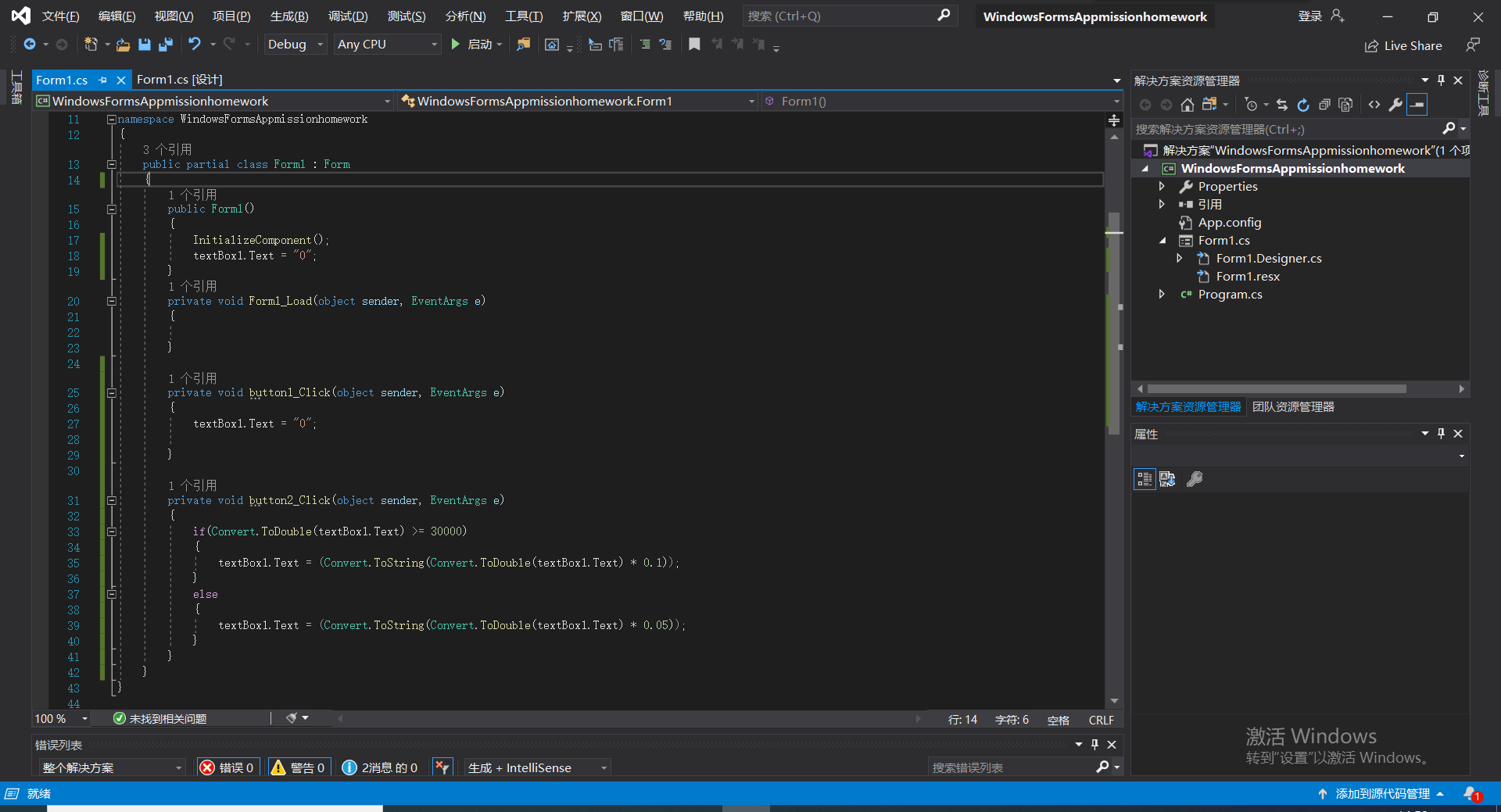Expand the Properties node in the solution tree
1501x812 pixels.
1162,187
